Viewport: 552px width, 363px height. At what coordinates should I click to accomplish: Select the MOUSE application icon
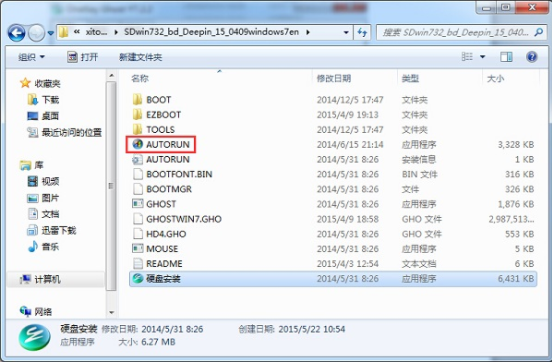[x=137, y=249]
